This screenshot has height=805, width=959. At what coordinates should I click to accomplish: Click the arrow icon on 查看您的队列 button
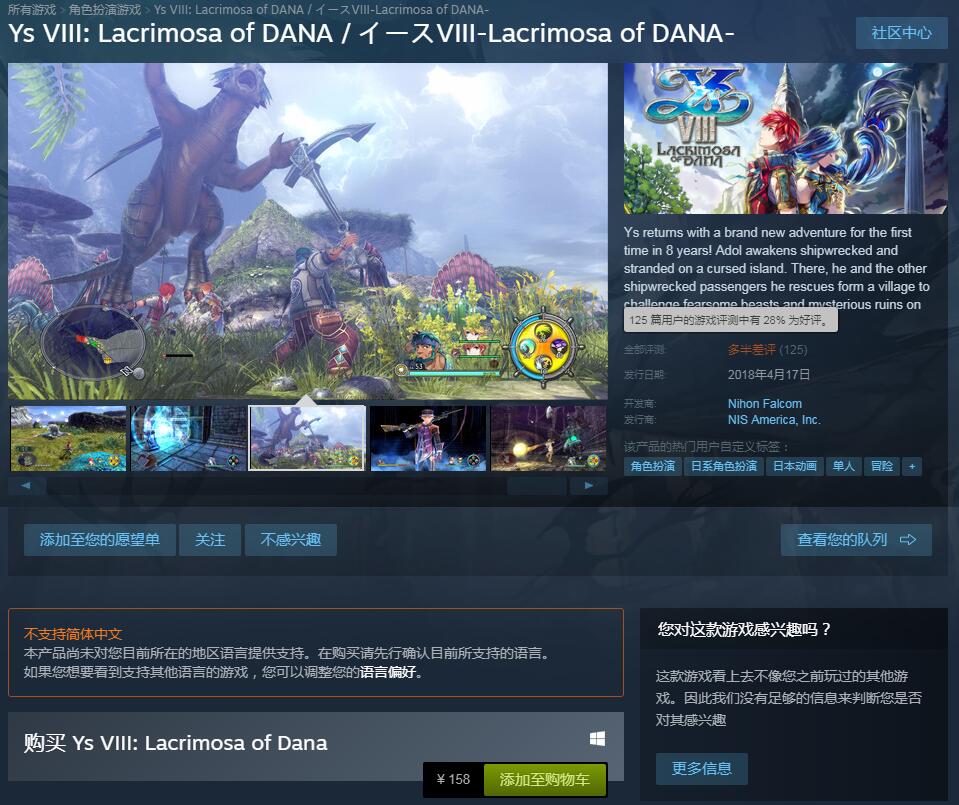pyautogui.click(x=908, y=540)
